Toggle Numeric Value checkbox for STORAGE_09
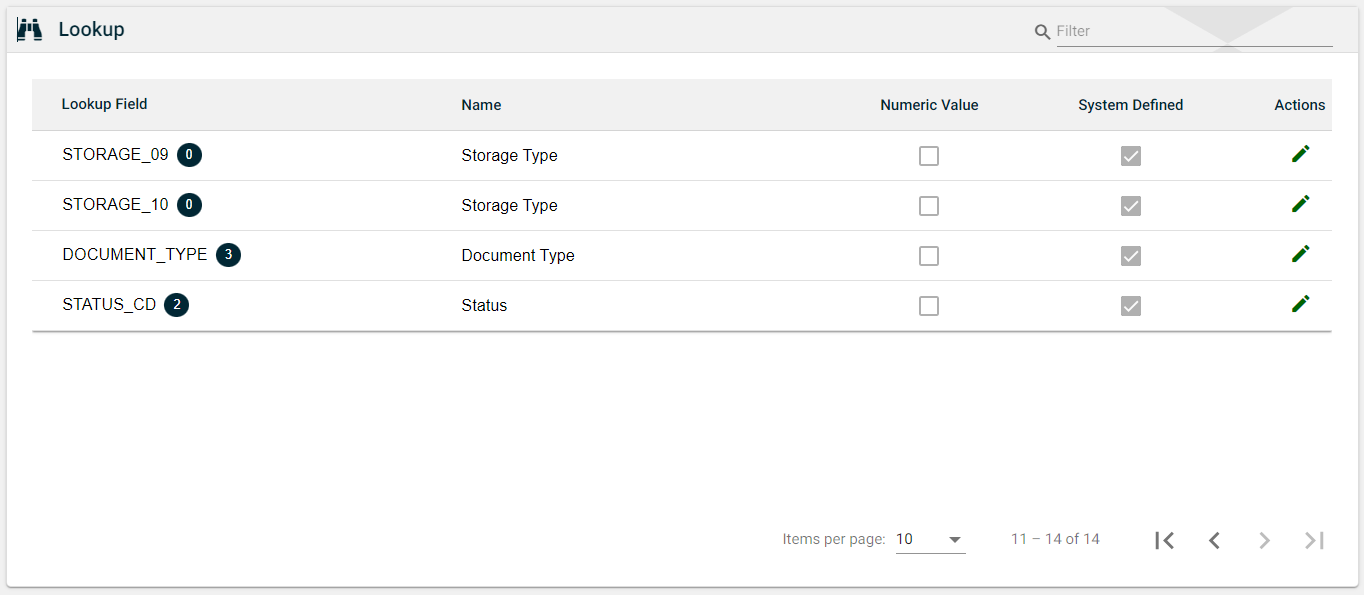This screenshot has width=1364, height=595. (x=929, y=156)
